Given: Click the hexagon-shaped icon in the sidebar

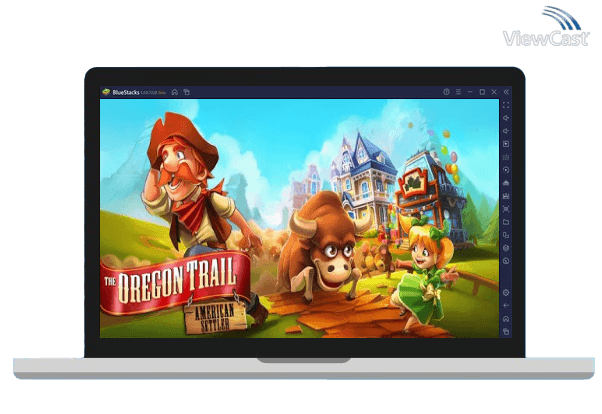Looking at the screenshot, I should 506,248.
